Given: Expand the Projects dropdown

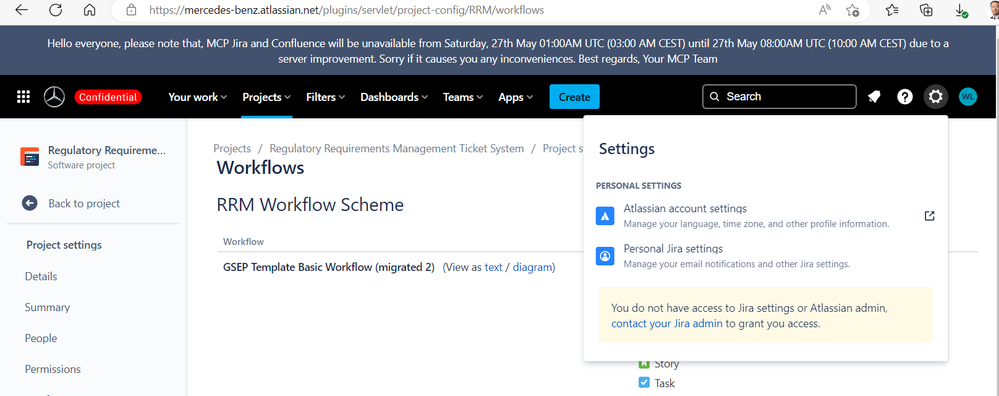Looking at the screenshot, I should click(x=266, y=97).
